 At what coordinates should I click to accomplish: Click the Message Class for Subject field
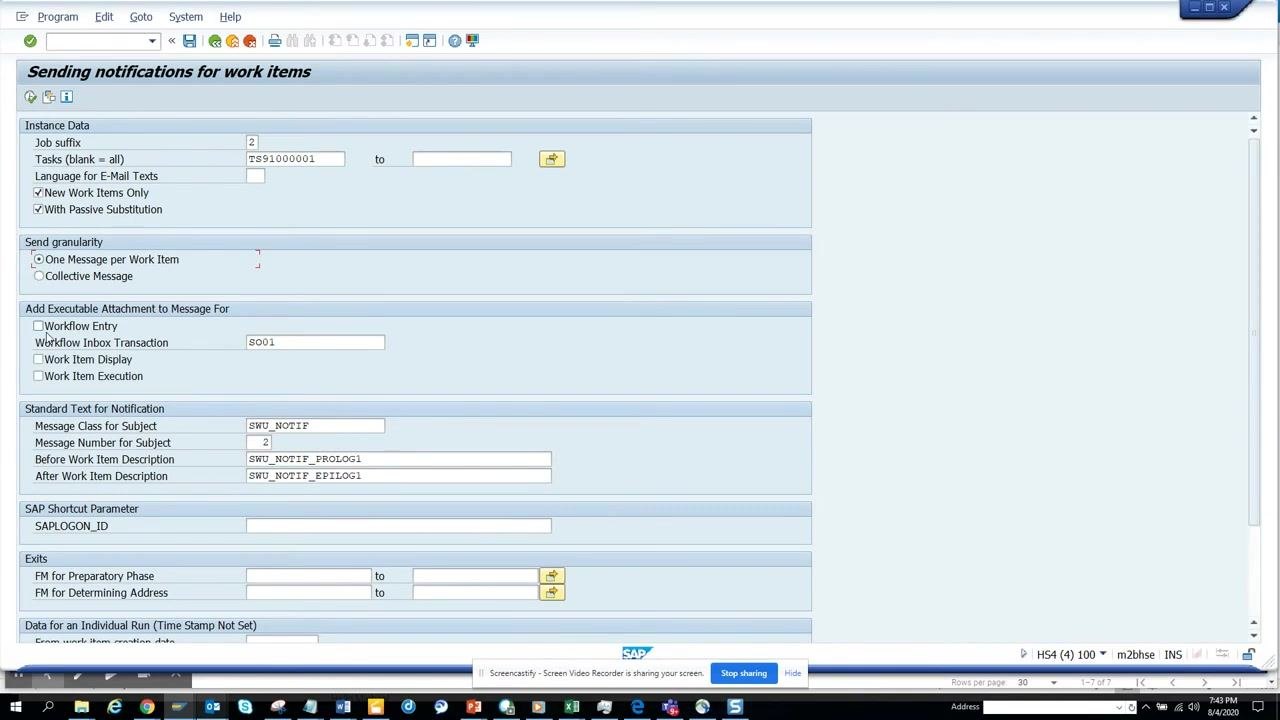pos(316,426)
